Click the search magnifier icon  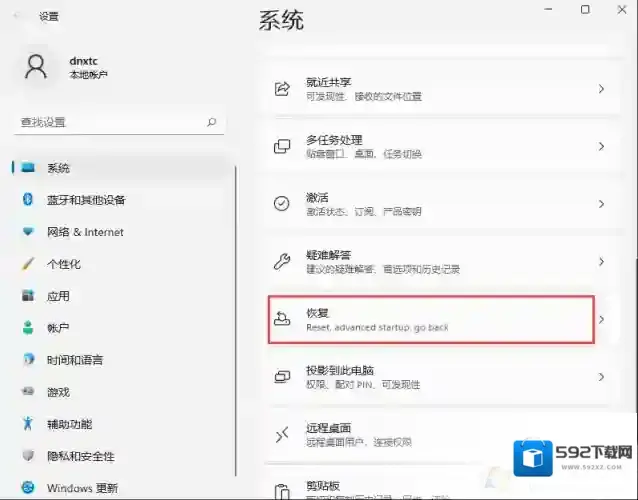click(211, 122)
